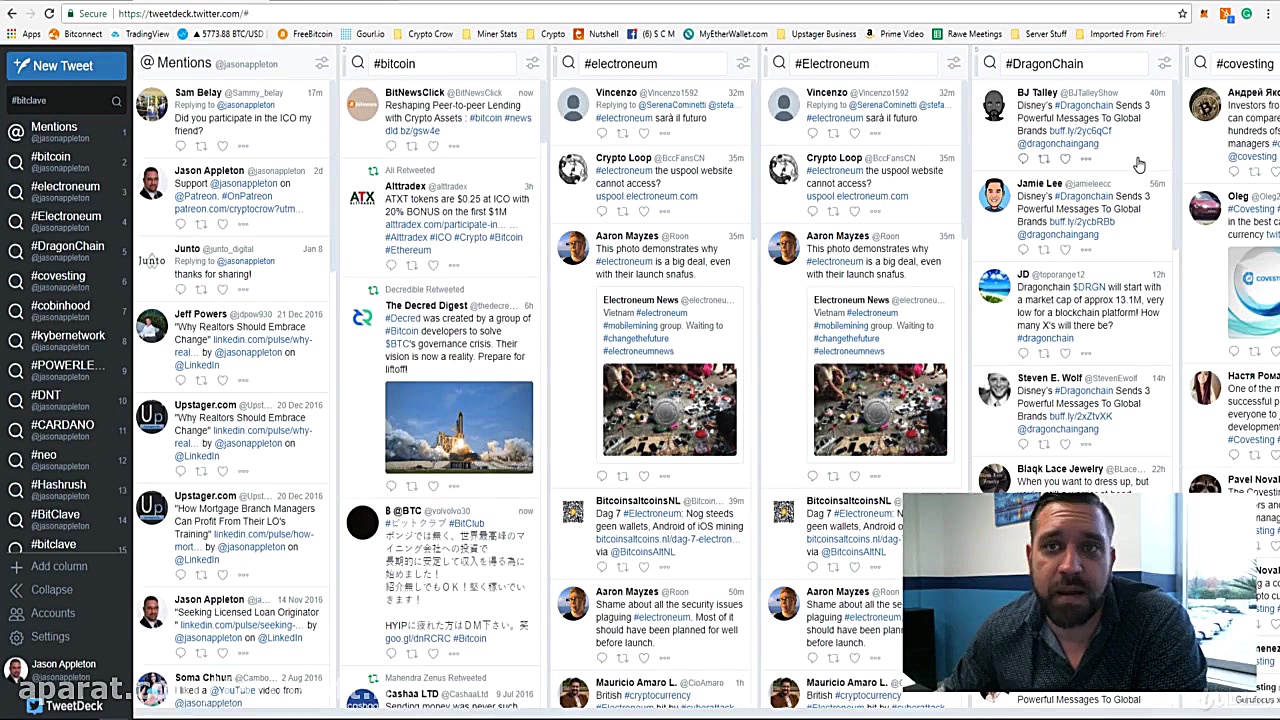1280x720 pixels.
Task: Jump to #DNT column in sidebar
Action: [66, 400]
